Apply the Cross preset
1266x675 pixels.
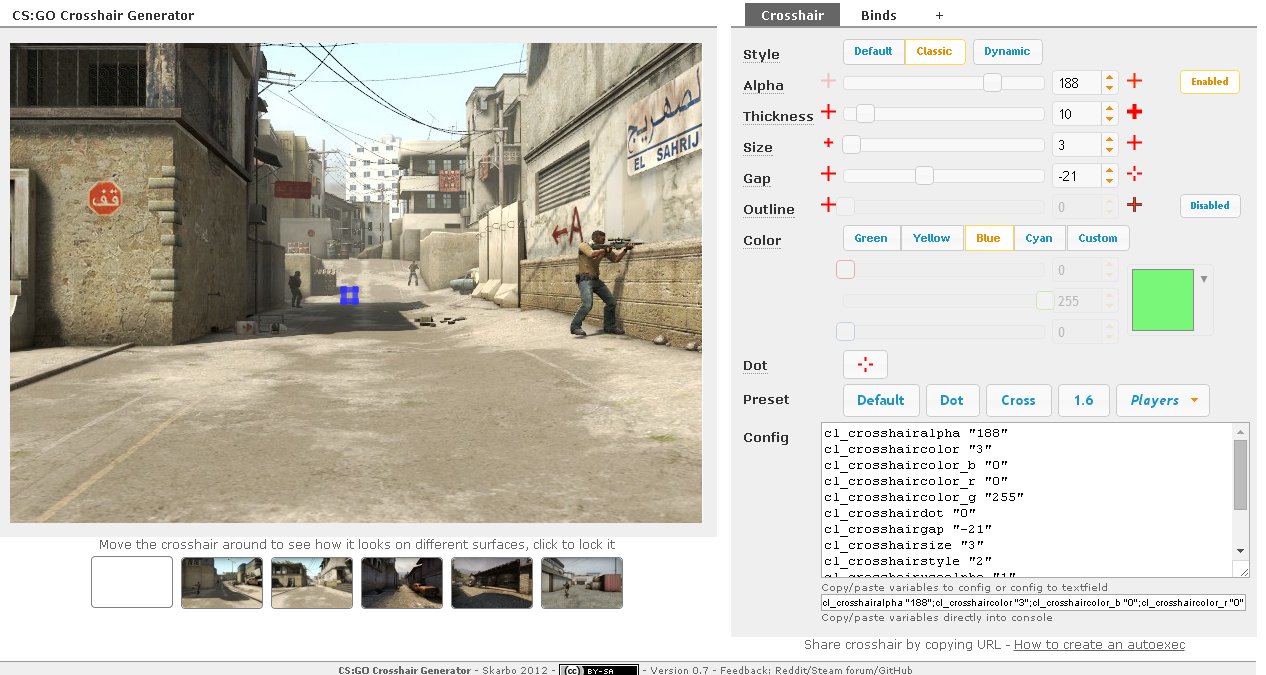[x=1018, y=400]
